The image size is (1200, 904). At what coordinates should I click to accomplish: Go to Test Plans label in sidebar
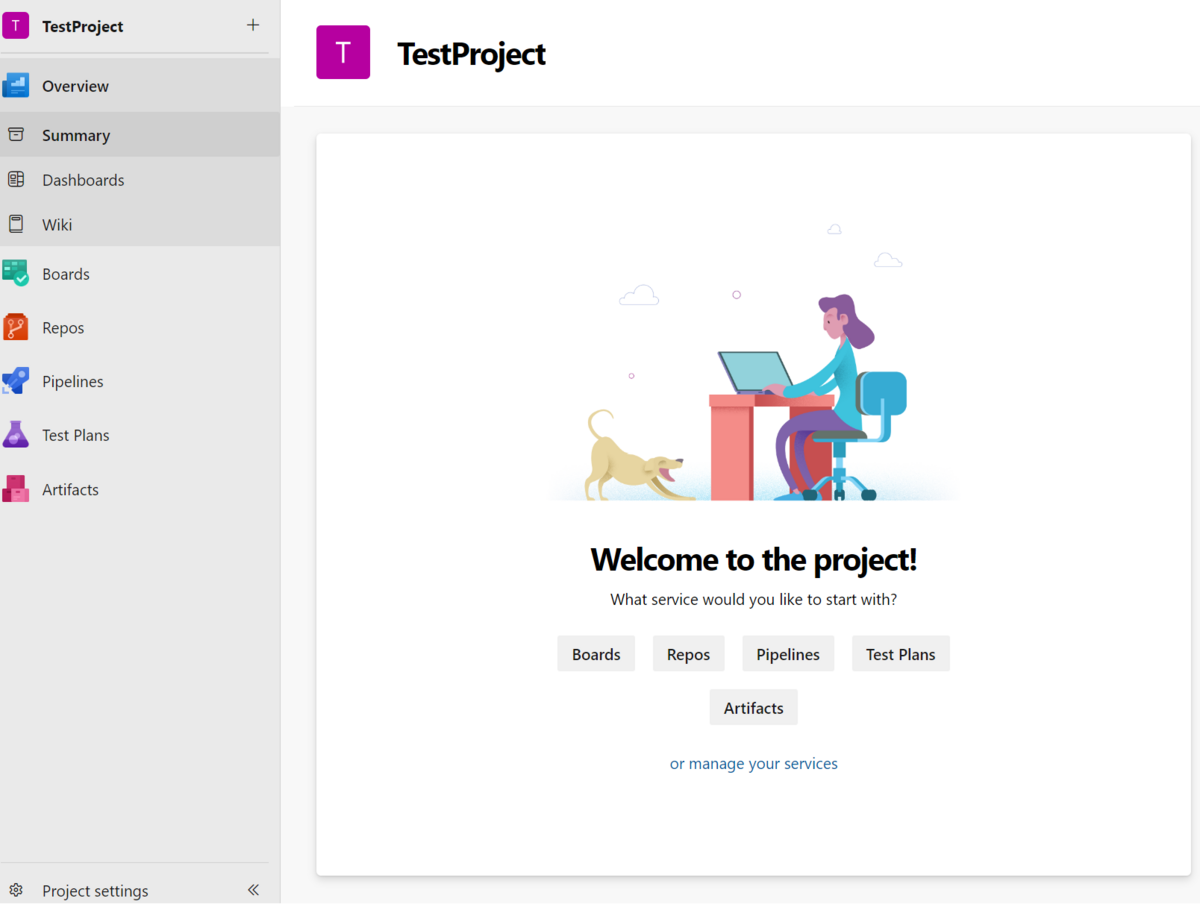pos(76,435)
